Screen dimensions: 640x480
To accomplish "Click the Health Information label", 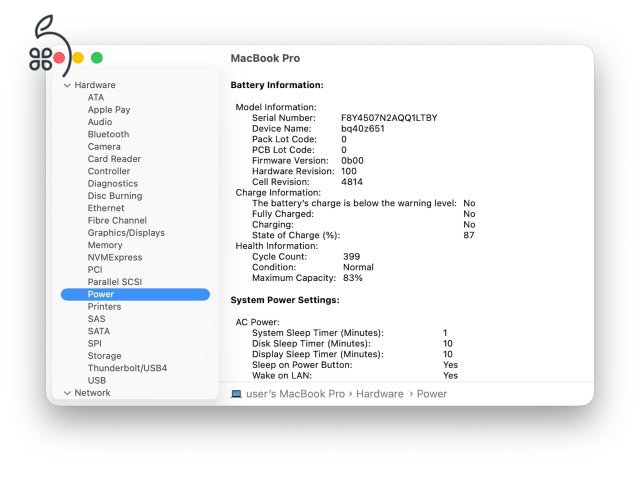I will (277, 246).
